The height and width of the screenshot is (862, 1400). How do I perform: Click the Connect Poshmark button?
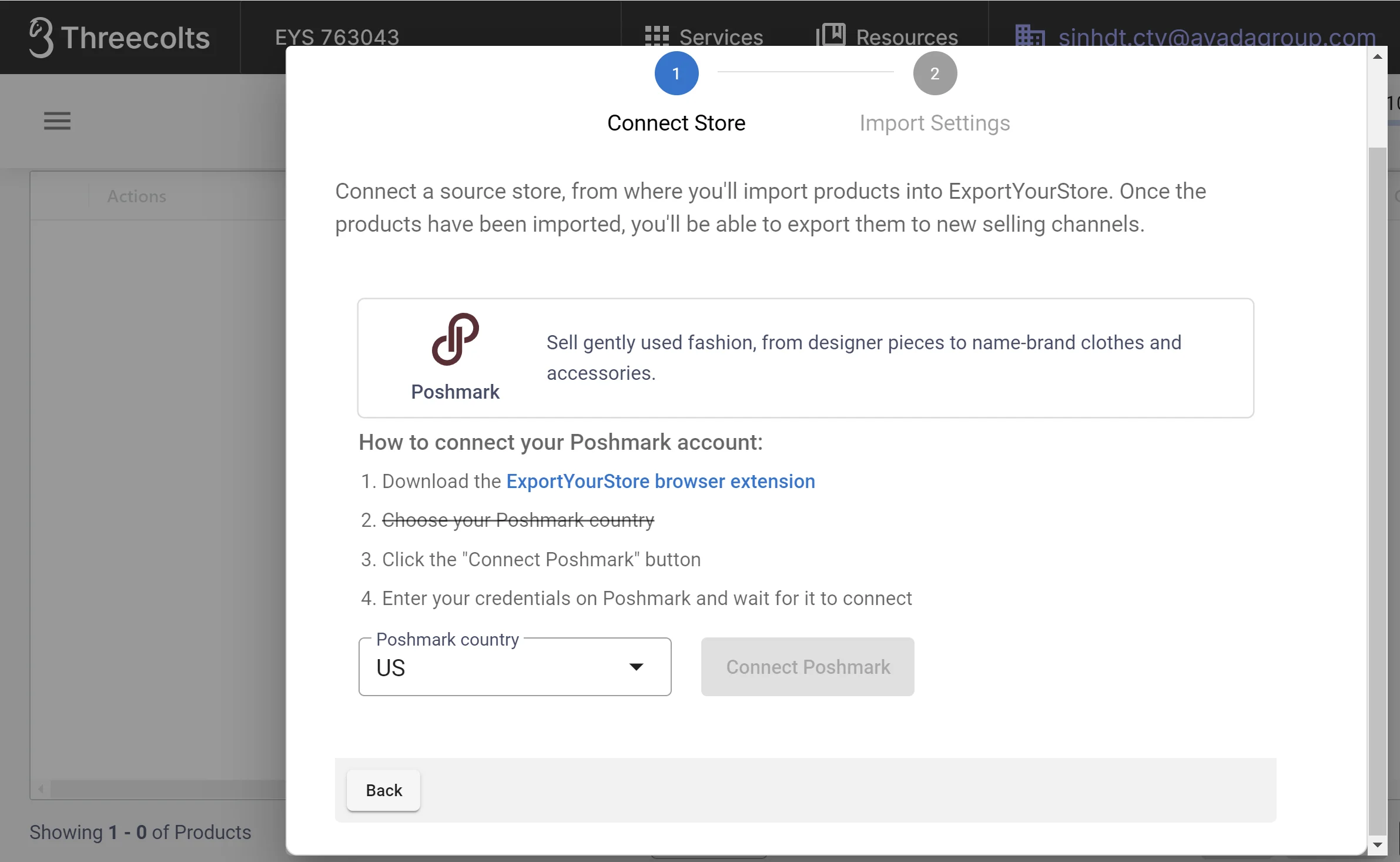[808, 667]
